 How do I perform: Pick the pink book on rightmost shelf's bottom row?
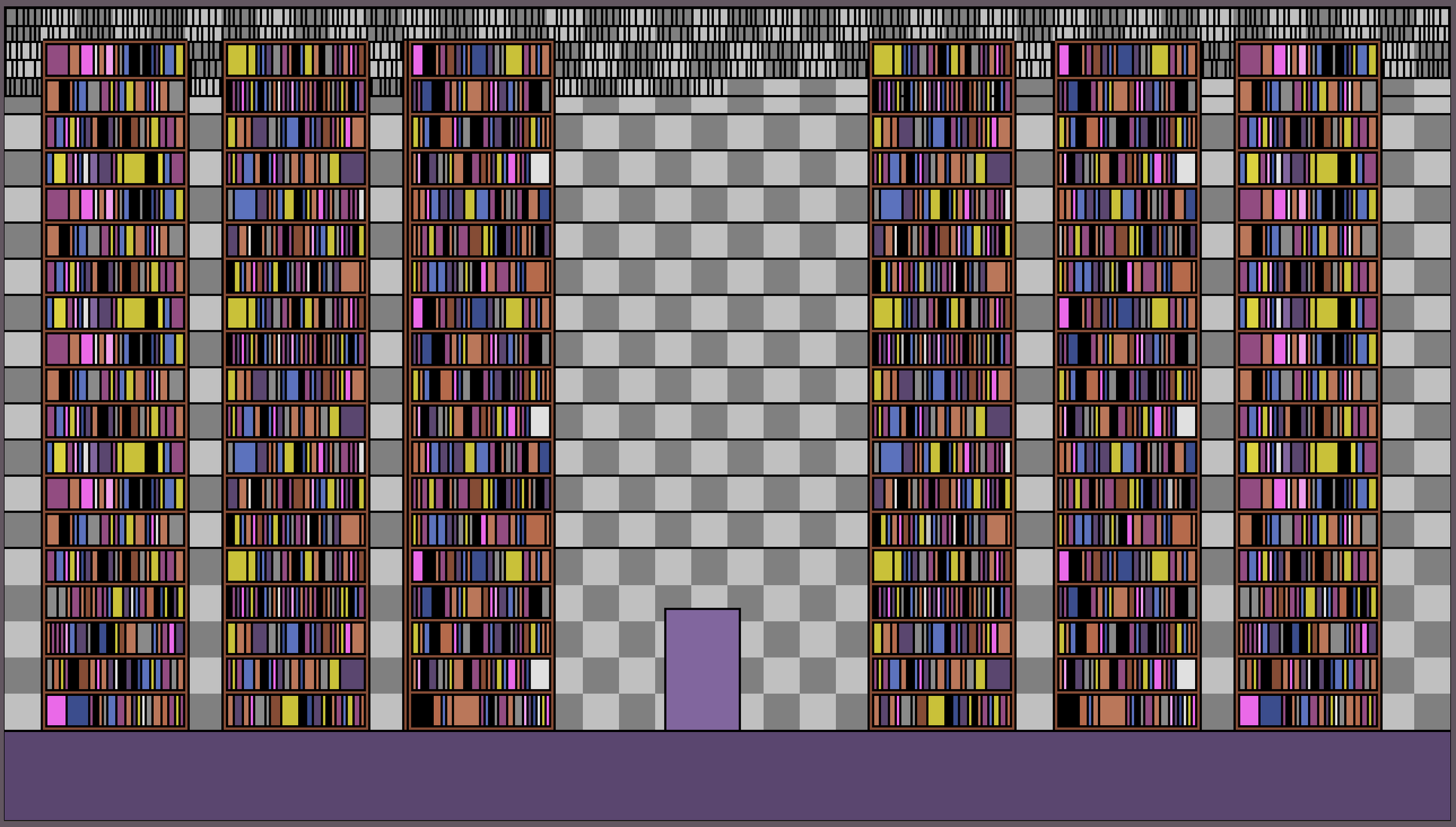point(1249,711)
